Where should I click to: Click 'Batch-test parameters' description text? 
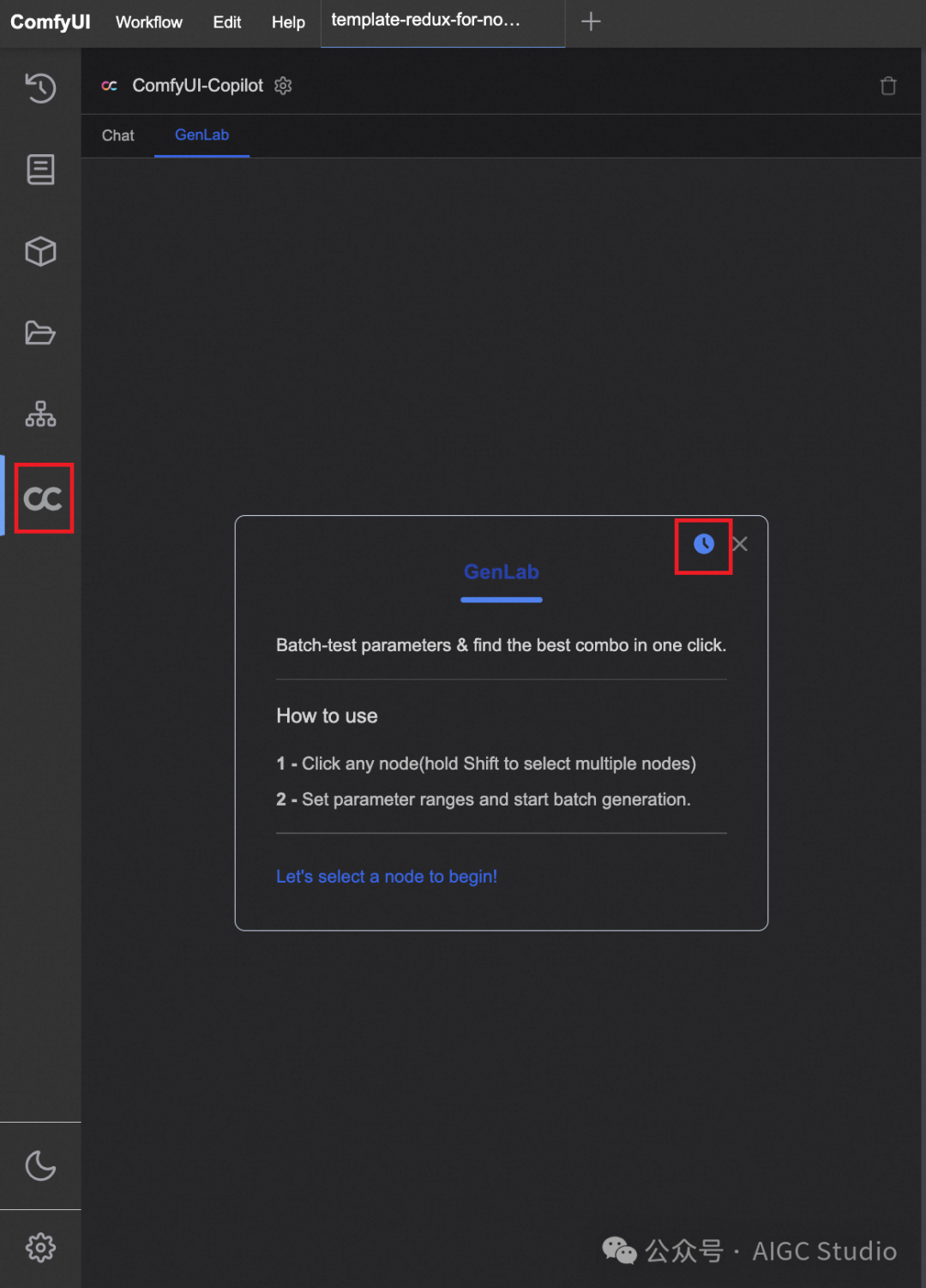click(x=501, y=645)
